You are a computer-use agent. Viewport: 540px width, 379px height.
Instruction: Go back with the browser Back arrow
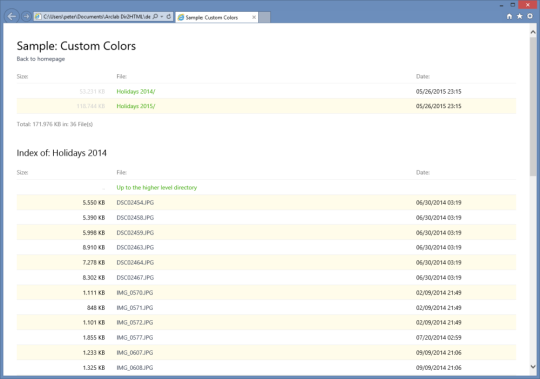click(12, 16)
